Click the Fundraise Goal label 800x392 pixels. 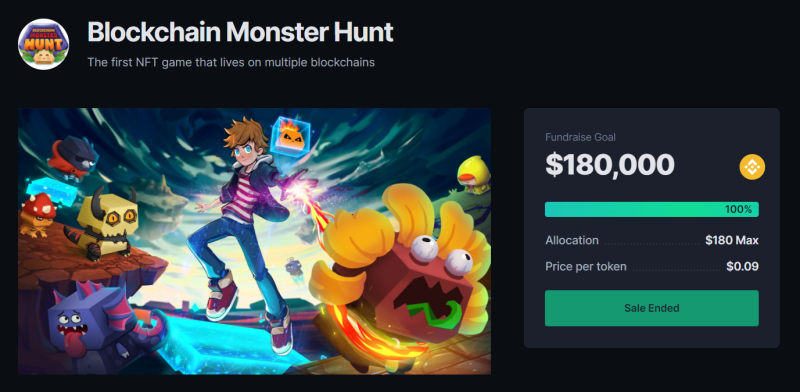pyautogui.click(x=580, y=137)
